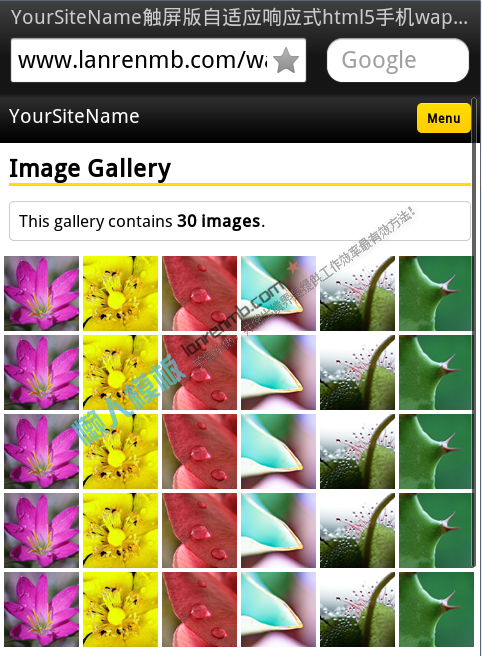Open the YourSiteName header link
The height and width of the screenshot is (656, 482).
74,116
